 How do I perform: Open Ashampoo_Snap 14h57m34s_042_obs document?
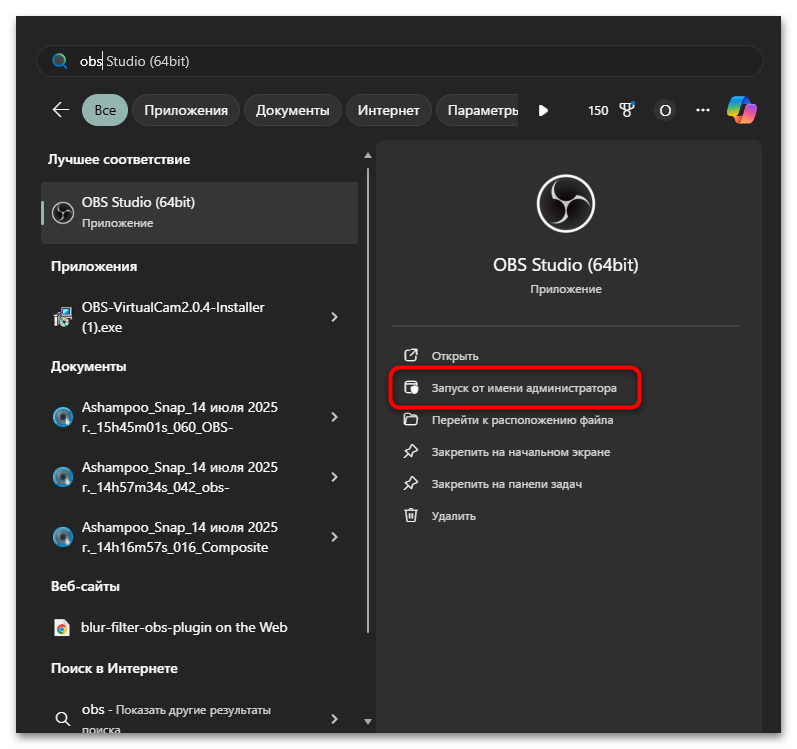199,477
